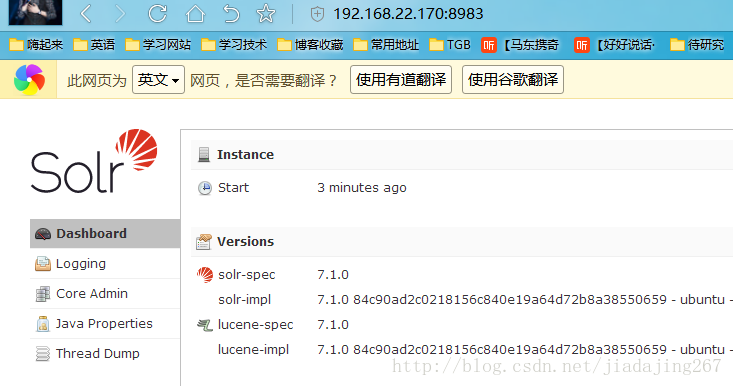Open the 英文 language dropdown
Screen dimensions: 733x386
158,80
